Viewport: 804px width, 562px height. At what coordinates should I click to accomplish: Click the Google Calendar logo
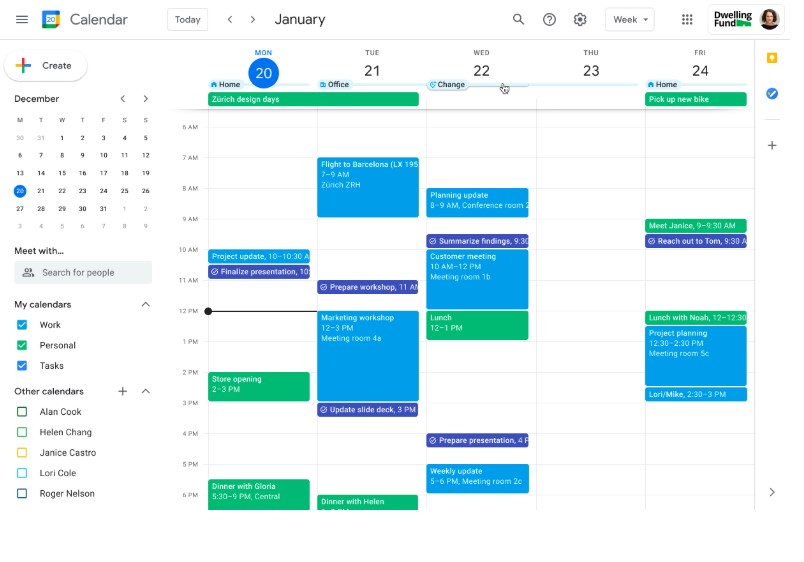point(51,19)
